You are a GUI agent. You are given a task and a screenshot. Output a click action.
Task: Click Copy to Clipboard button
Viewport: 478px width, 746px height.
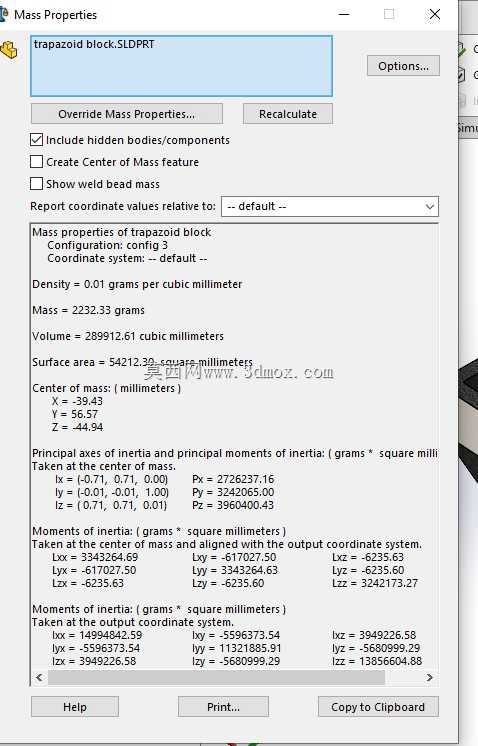(378, 707)
